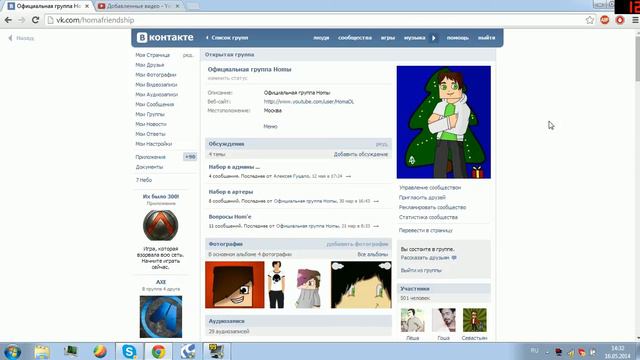Screen dimensions: 640x360
Task: Open помощь in the header menu
Action: (458, 38)
